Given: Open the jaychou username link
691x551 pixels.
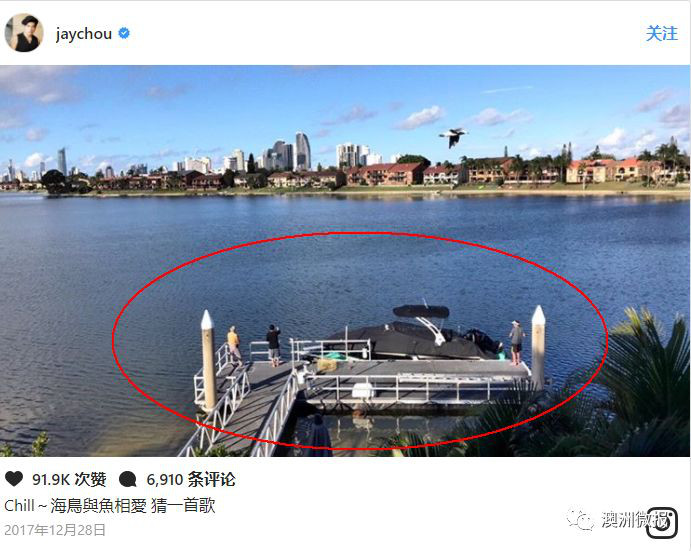Looking at the screenshot, I should pyautogui.click(x=84, y=34).
